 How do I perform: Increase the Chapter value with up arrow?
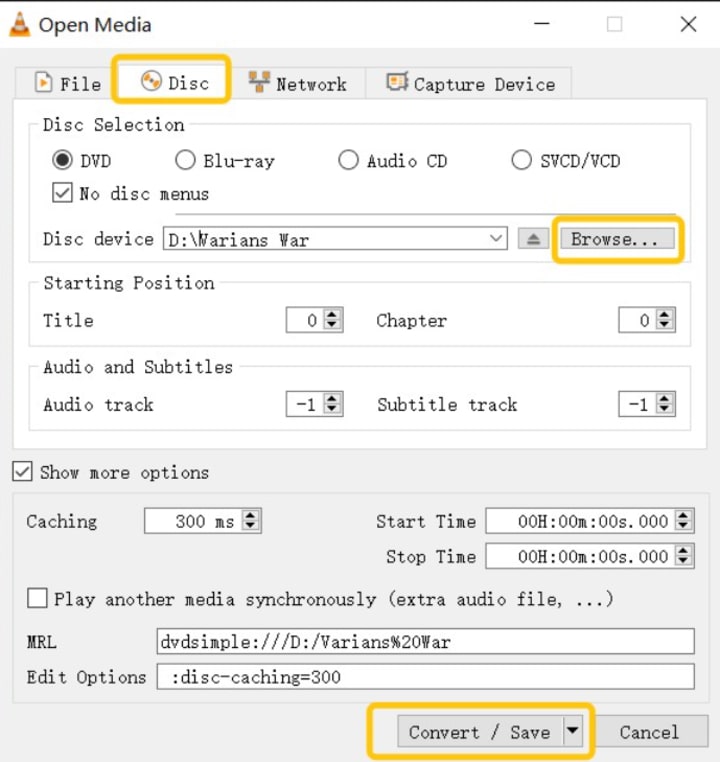tap(664, 314)
